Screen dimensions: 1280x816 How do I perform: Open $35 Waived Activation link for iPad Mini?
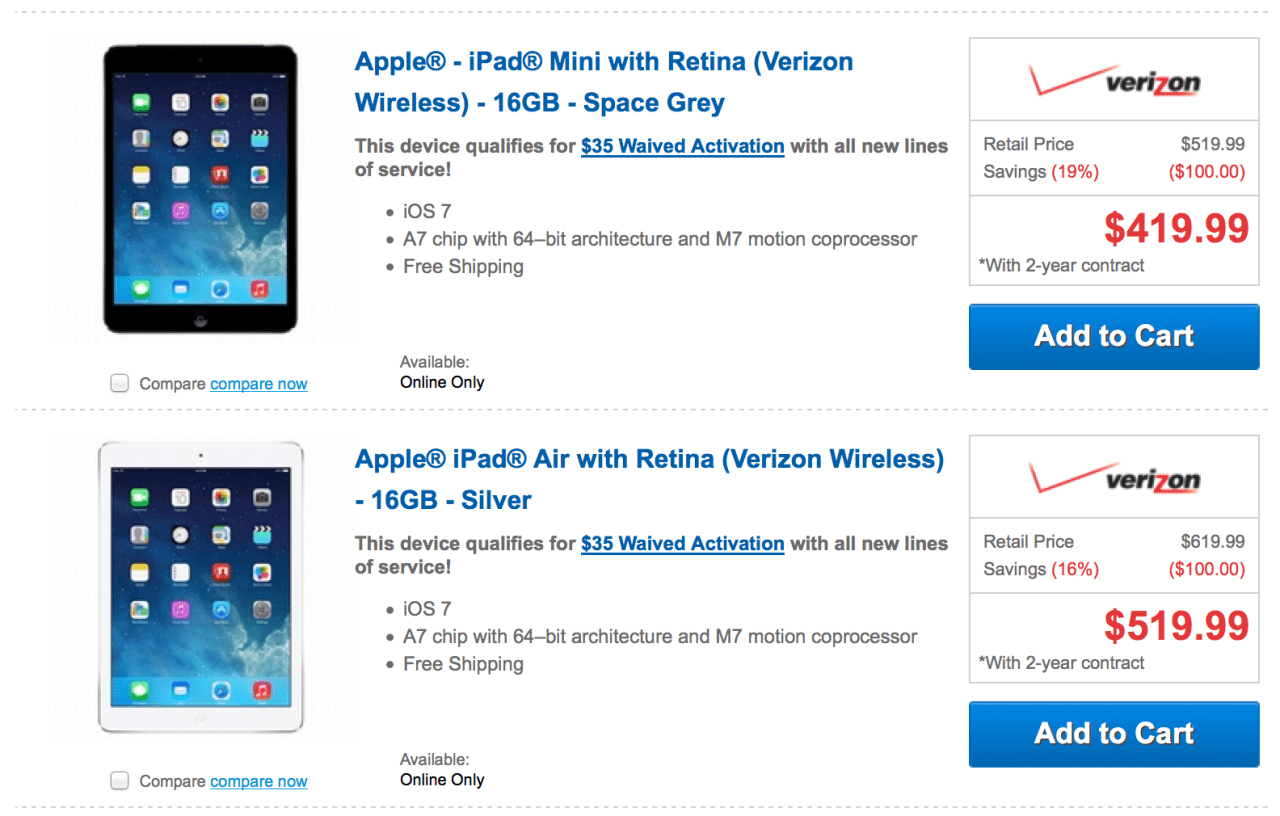(682, 146)
